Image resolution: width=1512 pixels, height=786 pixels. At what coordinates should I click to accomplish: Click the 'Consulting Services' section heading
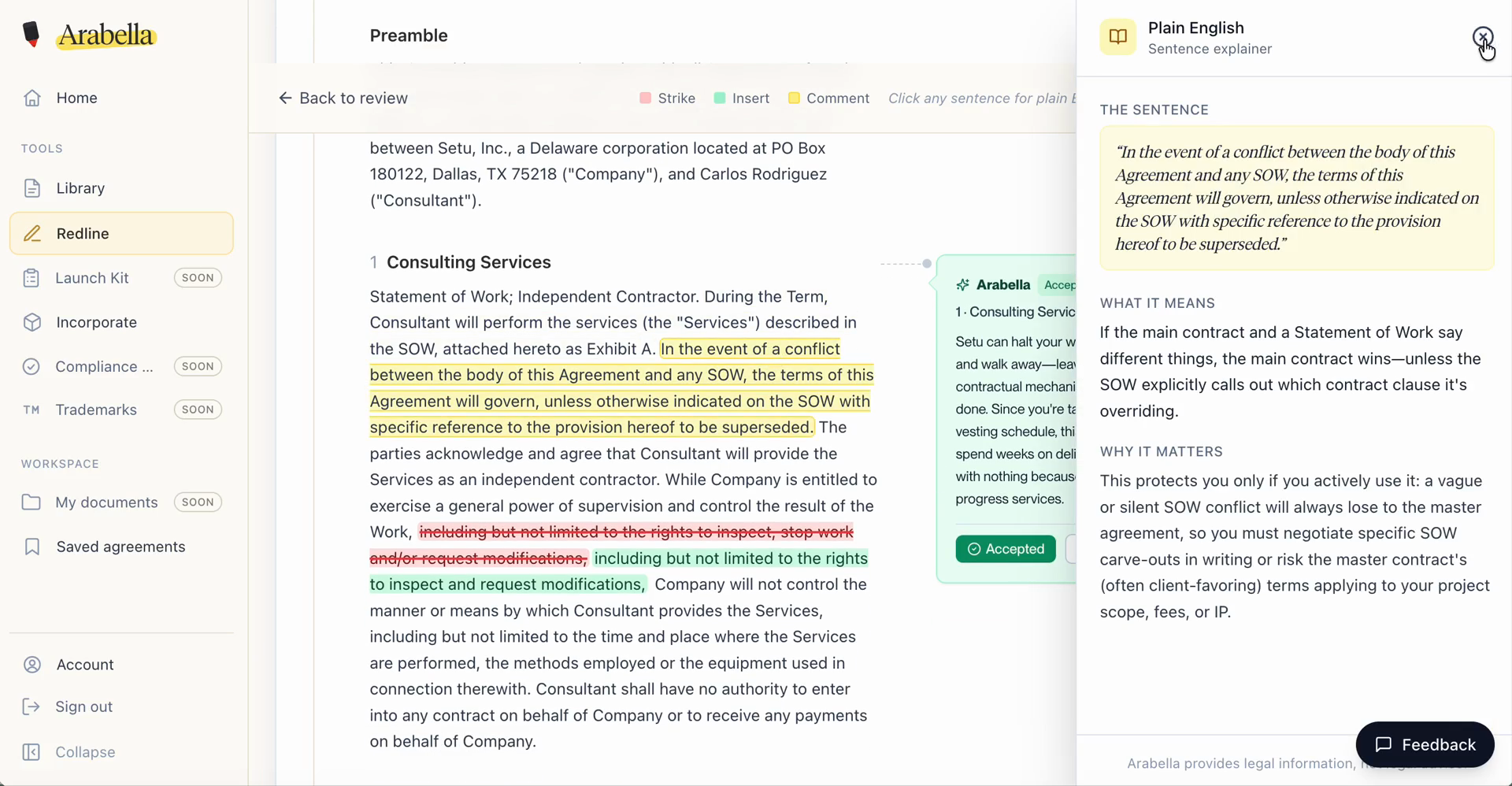[469, 262]
